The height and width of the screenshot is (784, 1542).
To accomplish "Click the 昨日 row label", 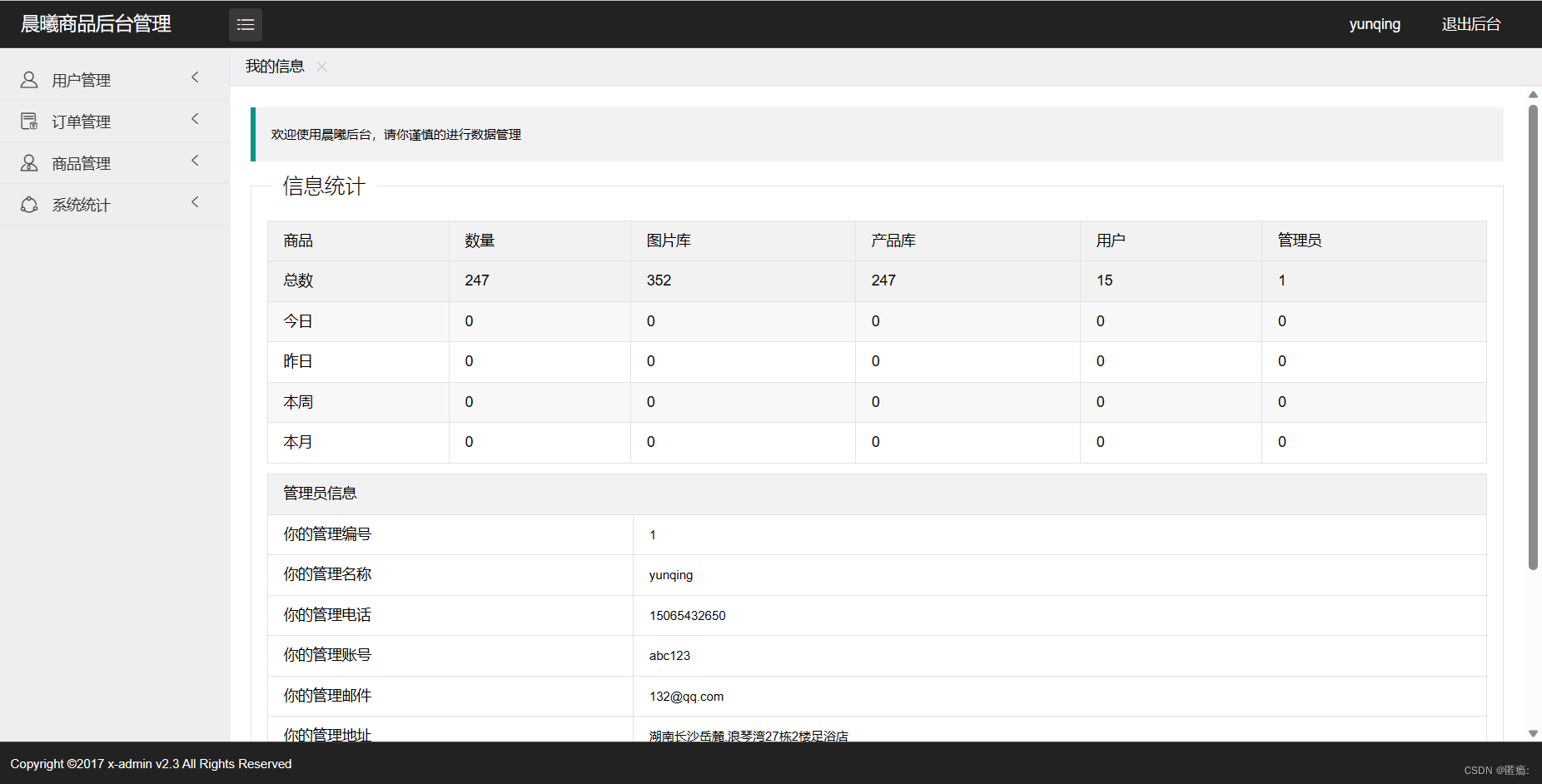I will point(298,361).
